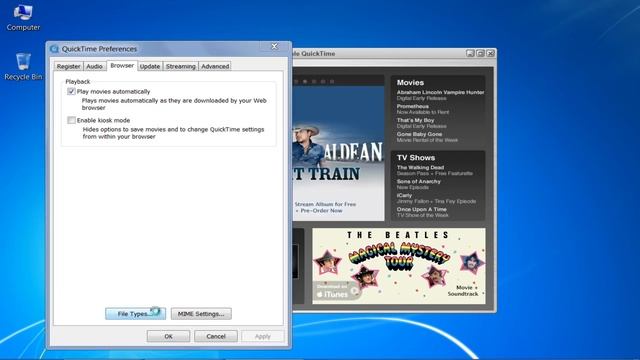
Task: Switch to the Register tab
Action: tap(68, 66)
